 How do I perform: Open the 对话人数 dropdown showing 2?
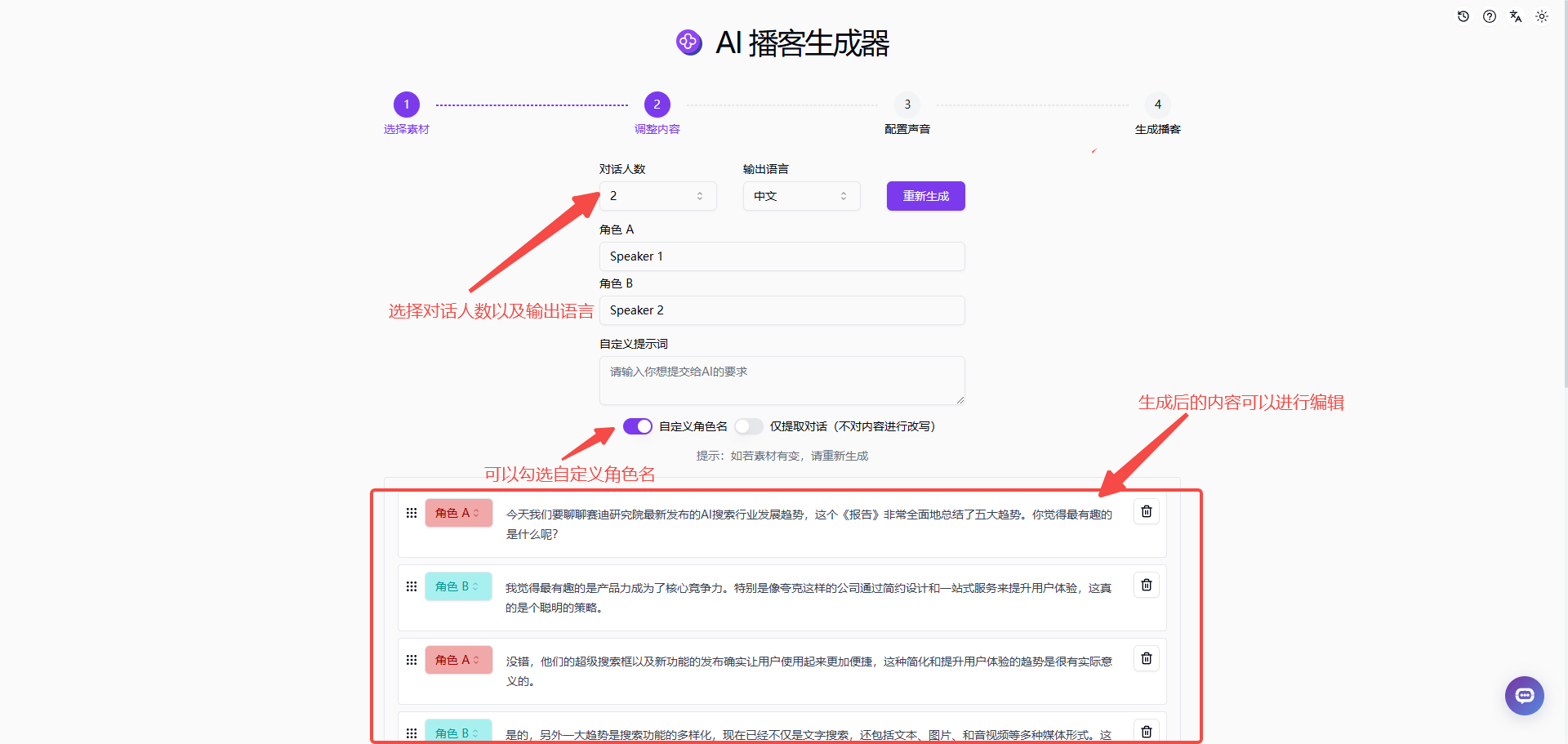658,196
